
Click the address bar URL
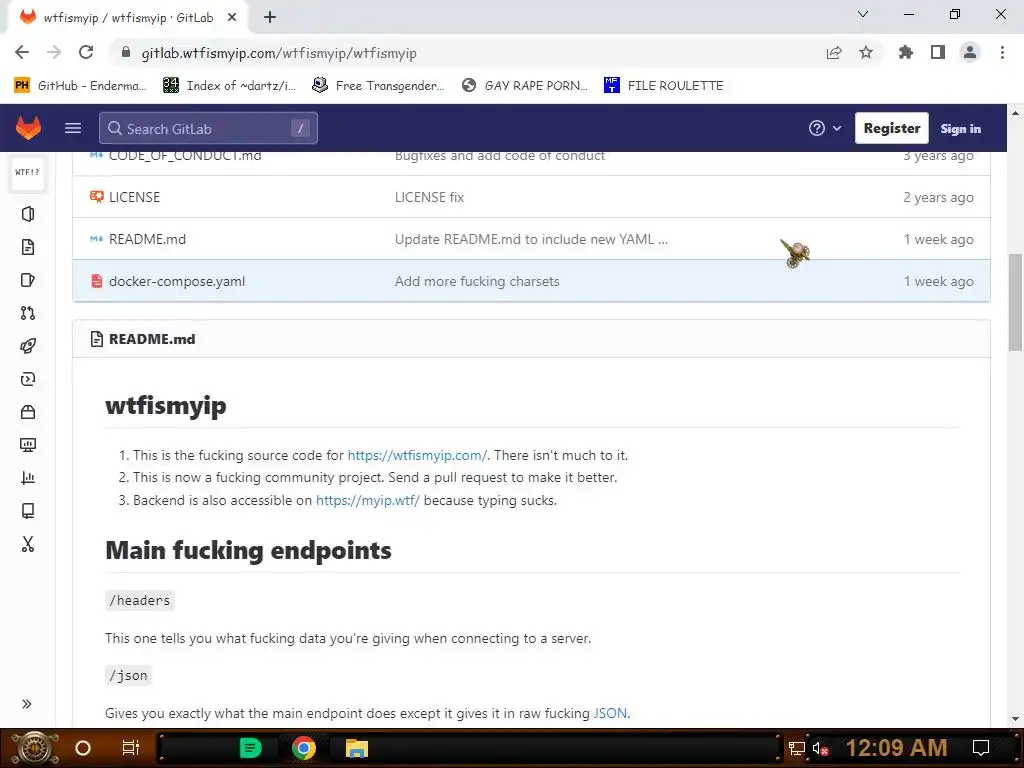point(279,53)
